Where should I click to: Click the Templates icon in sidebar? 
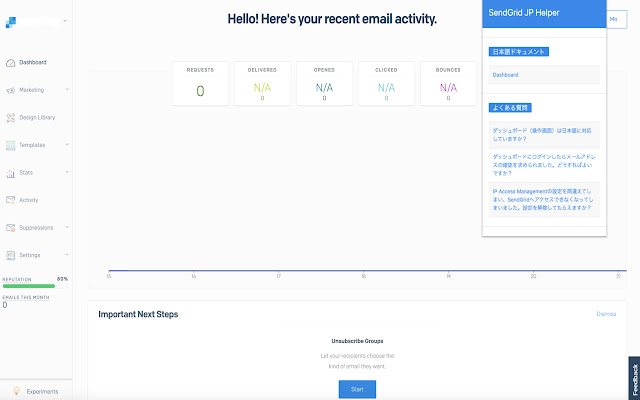coord(10,145)
